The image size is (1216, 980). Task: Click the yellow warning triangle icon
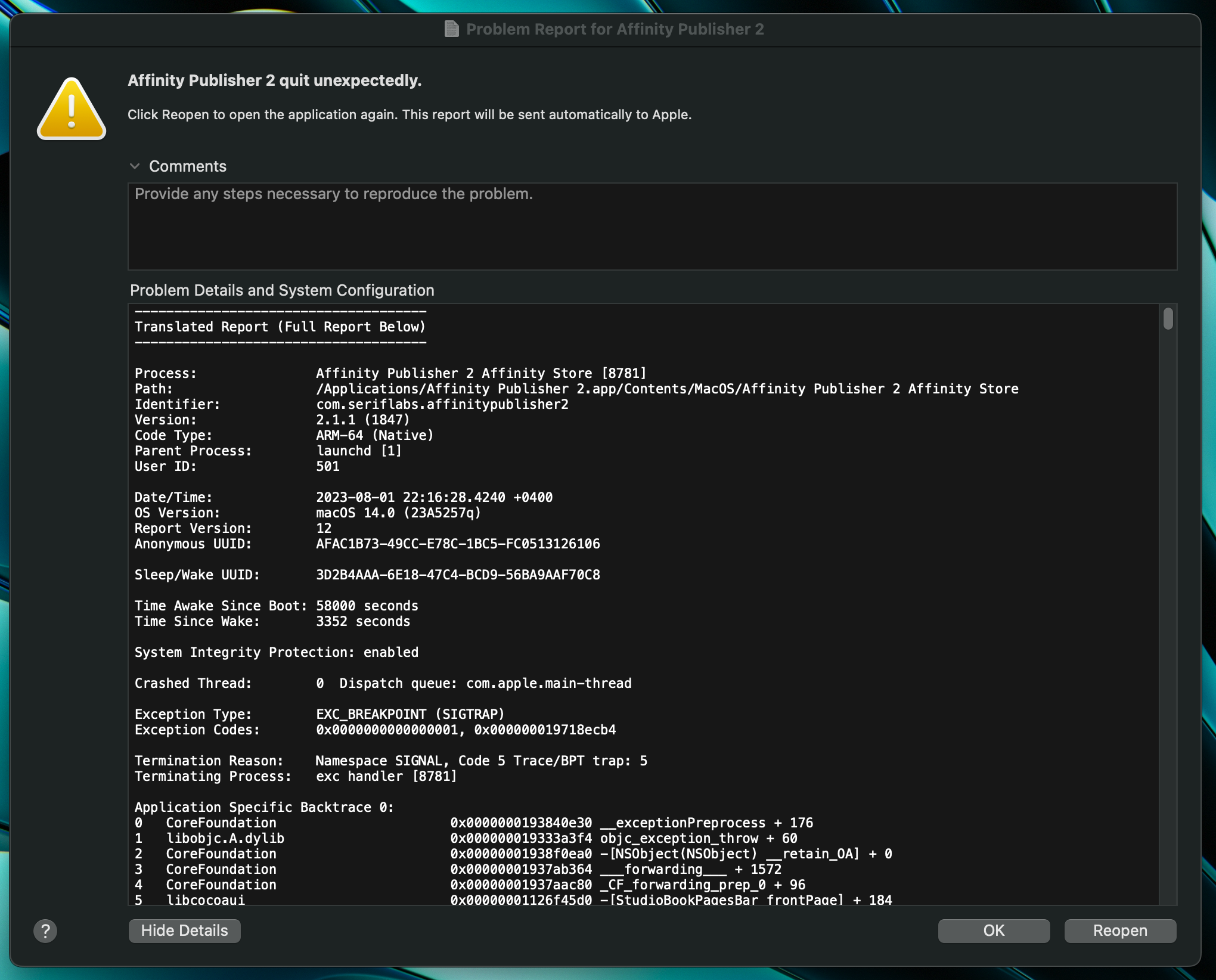[x=72, y=110]
